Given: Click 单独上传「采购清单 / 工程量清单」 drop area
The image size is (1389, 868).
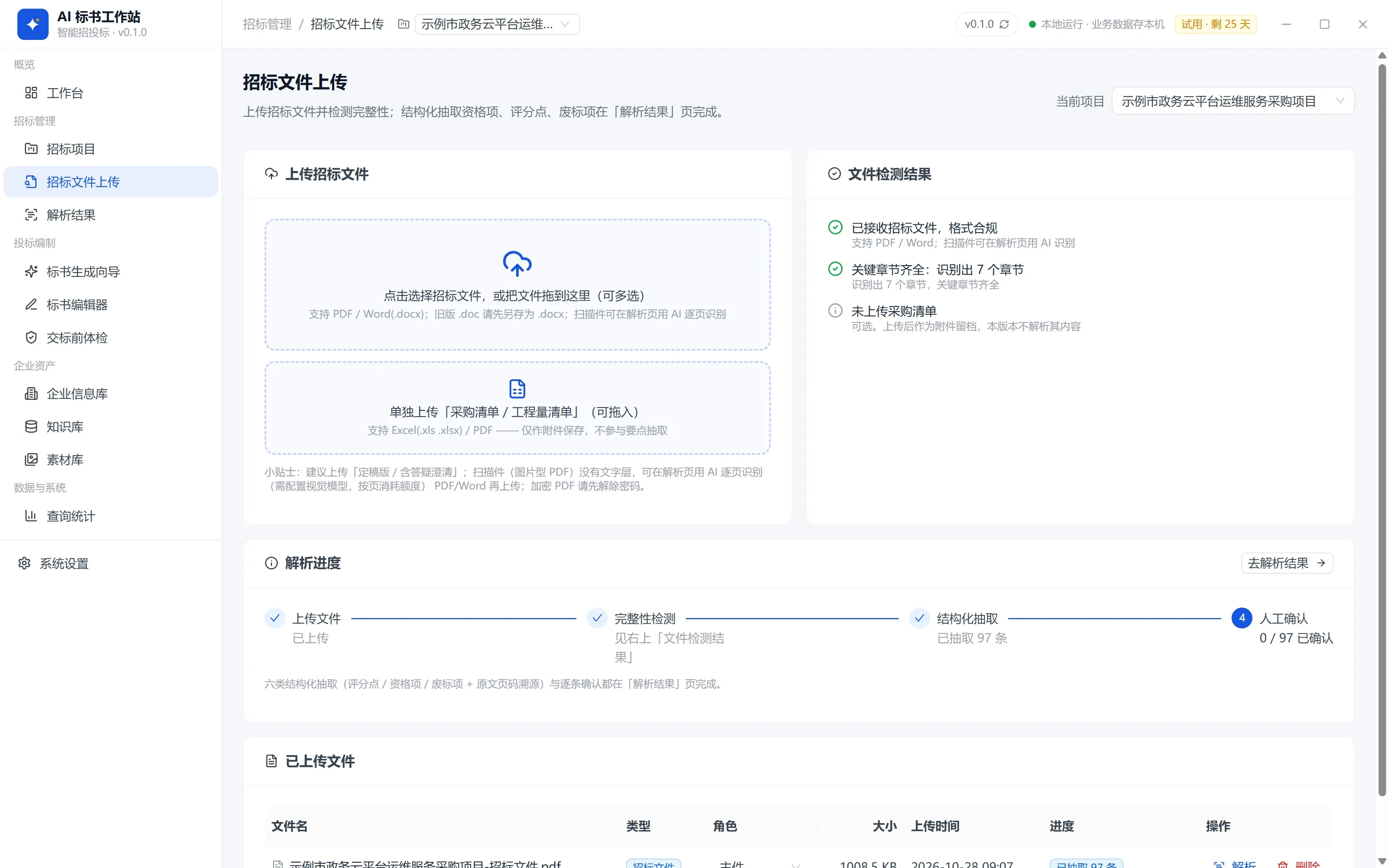Looking at the screenshot, I should tap(517, 408).
